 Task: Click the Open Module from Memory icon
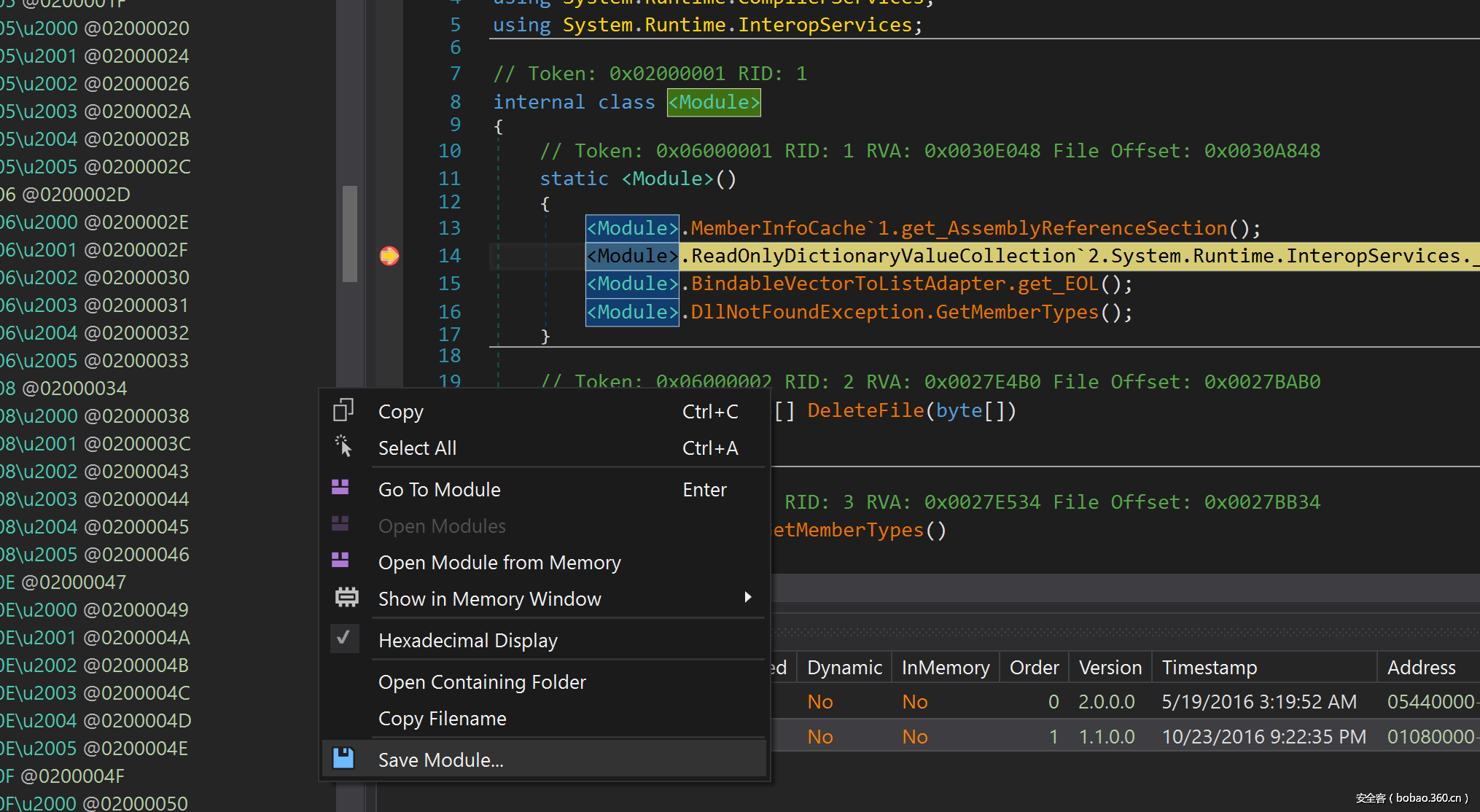click(x=340, y=561)
